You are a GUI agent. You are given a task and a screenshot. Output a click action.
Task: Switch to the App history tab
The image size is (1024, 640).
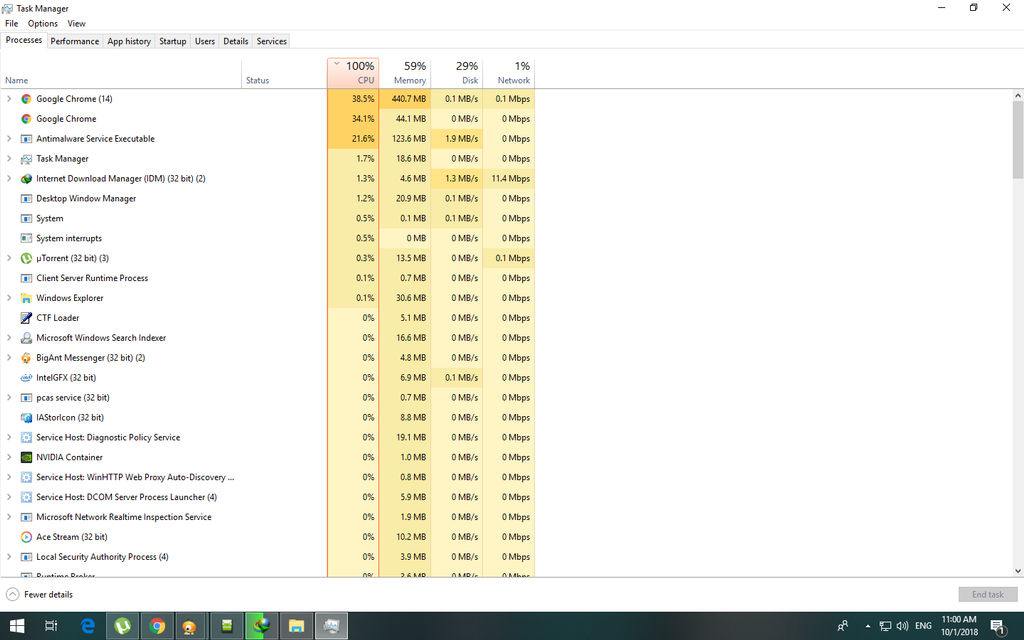[x=129, y=41]
